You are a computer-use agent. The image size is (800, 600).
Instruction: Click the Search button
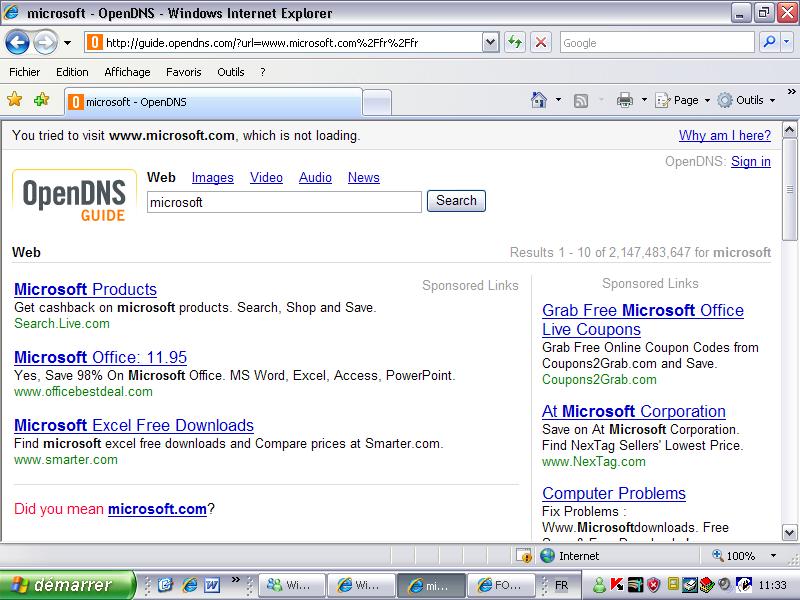(456, 201)
